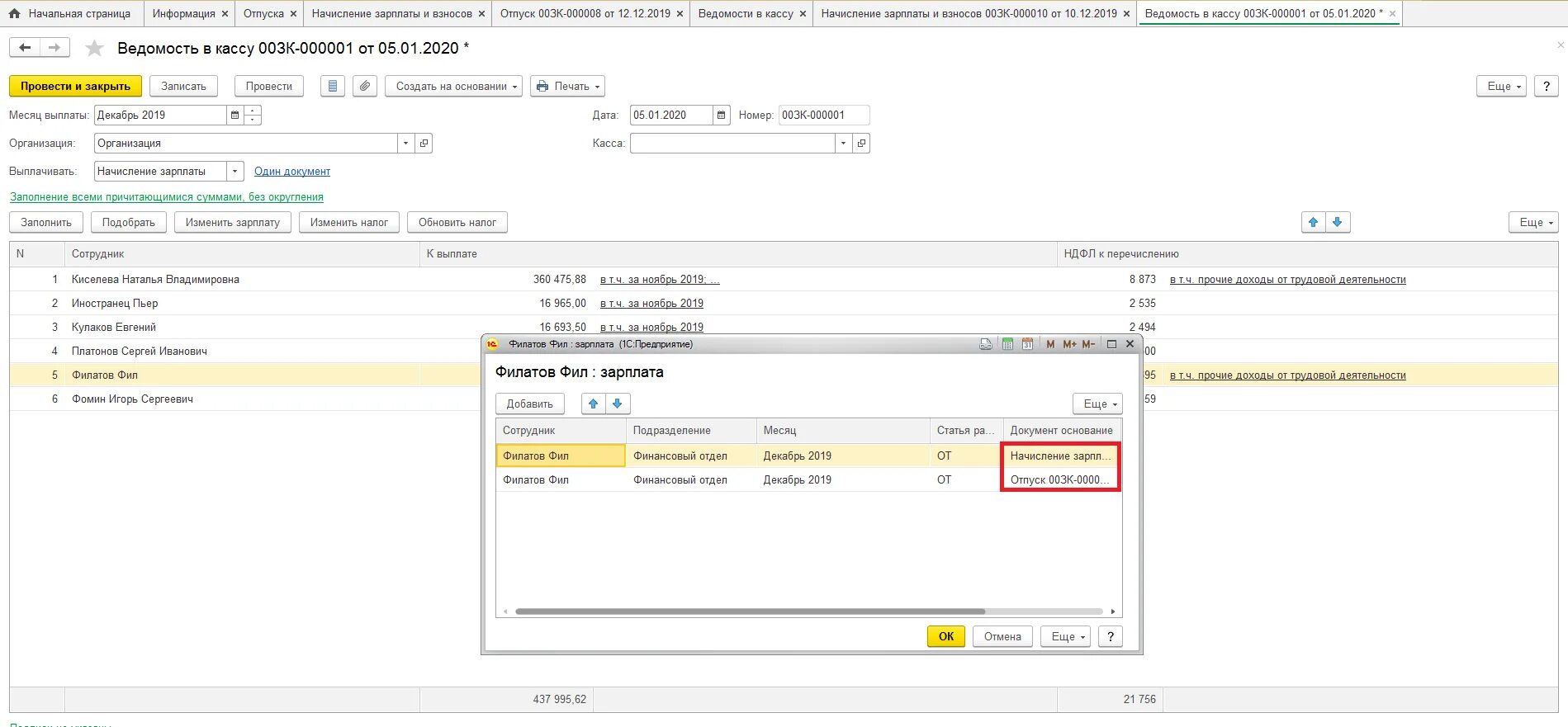
Task: Close the Отпуска tab
Action: tap(293, 14)
